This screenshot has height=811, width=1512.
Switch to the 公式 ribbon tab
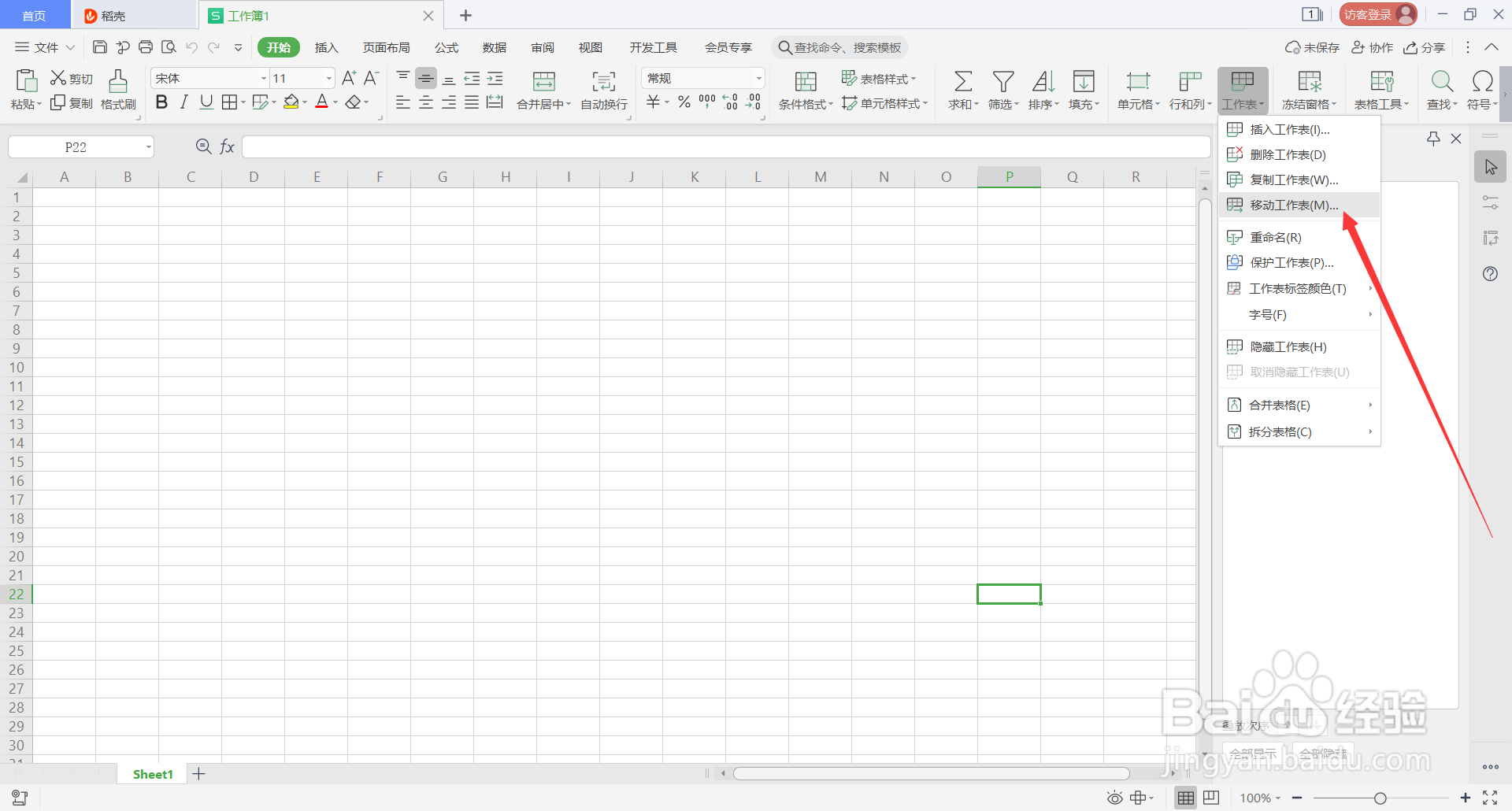[447, 47]
